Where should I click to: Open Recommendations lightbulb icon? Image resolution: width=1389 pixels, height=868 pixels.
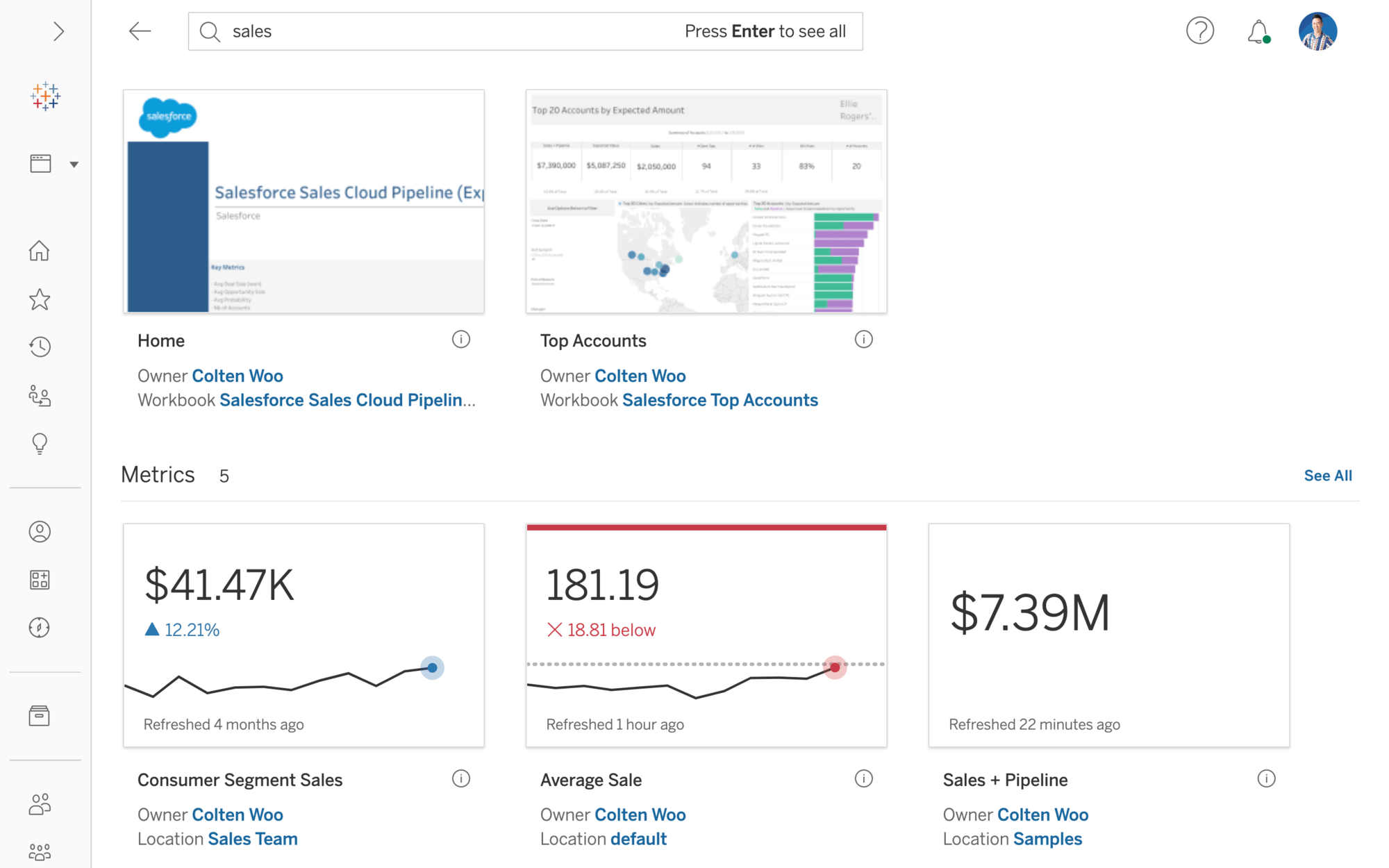pos(40,444)
